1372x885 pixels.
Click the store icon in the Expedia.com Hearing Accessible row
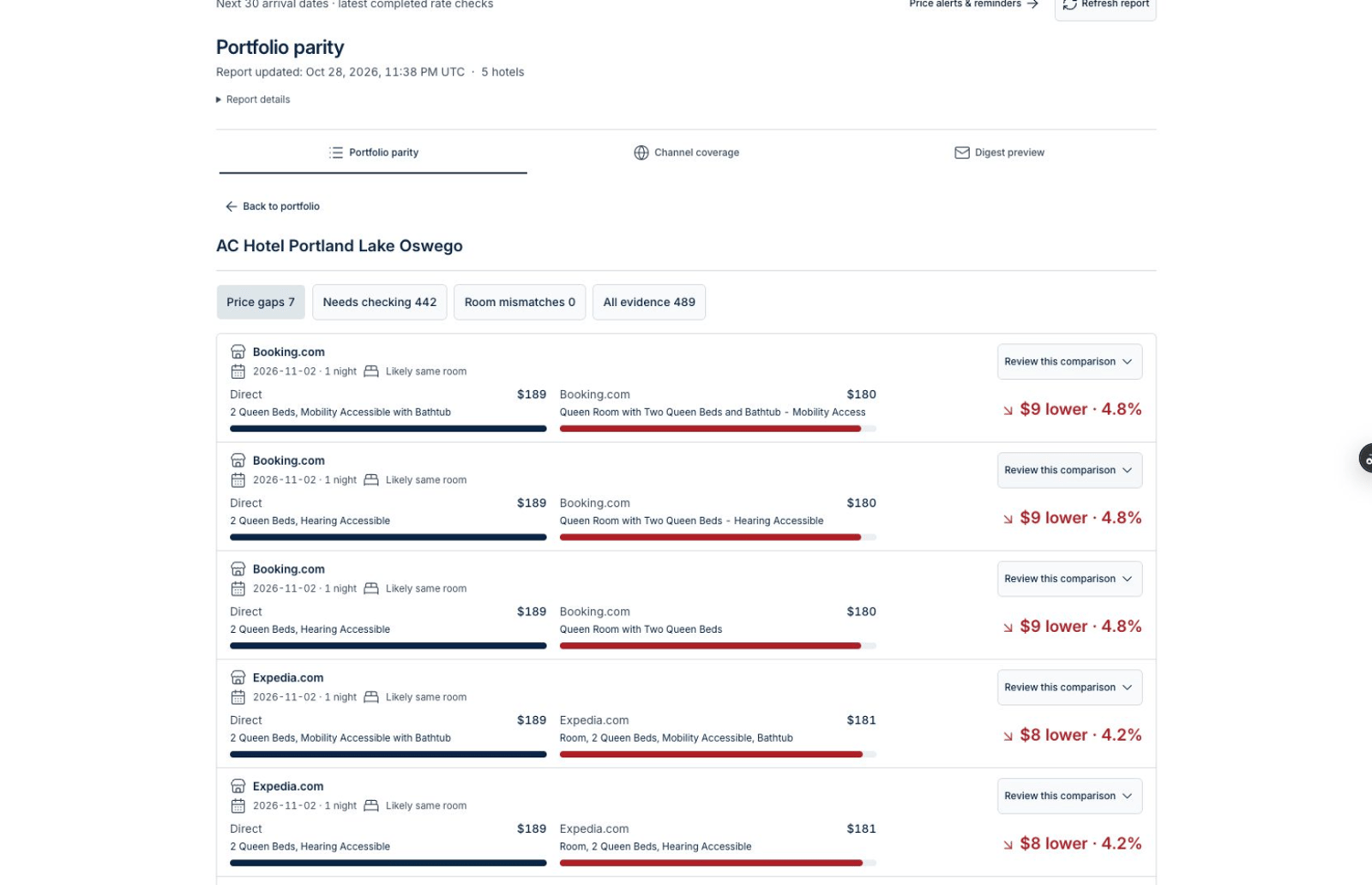[238, 786]
